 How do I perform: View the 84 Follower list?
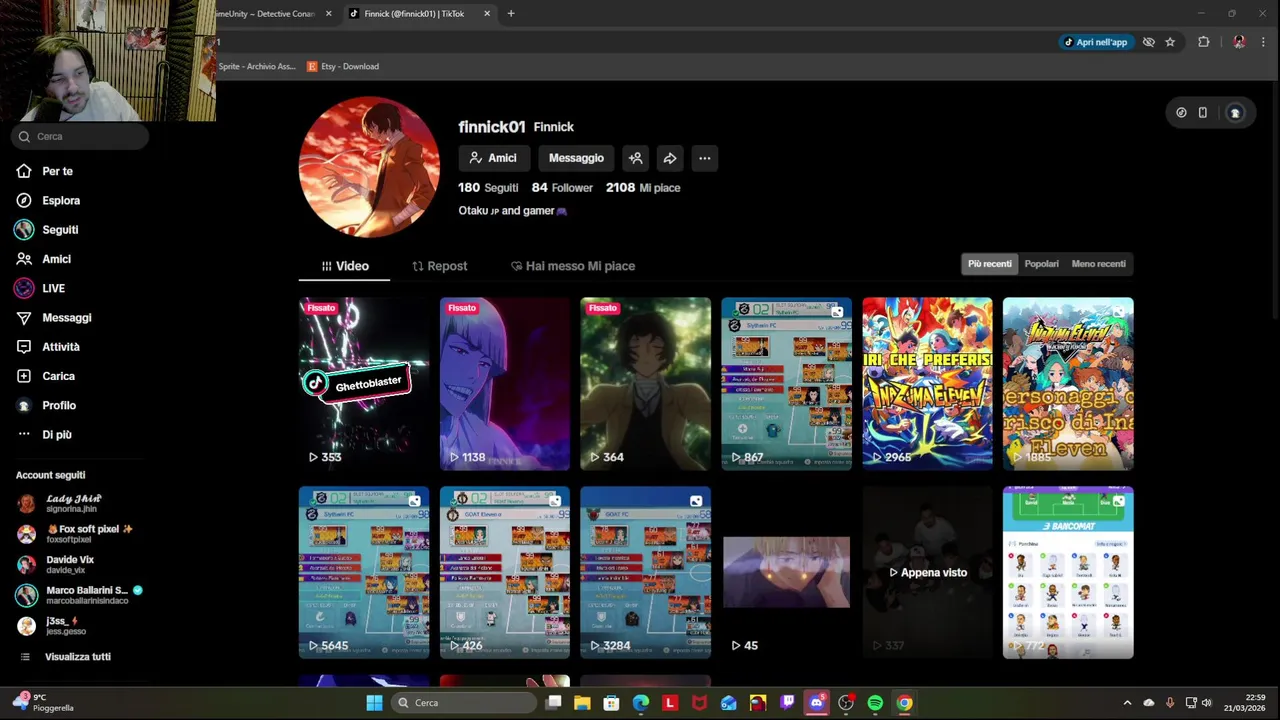tap(562, 187)
